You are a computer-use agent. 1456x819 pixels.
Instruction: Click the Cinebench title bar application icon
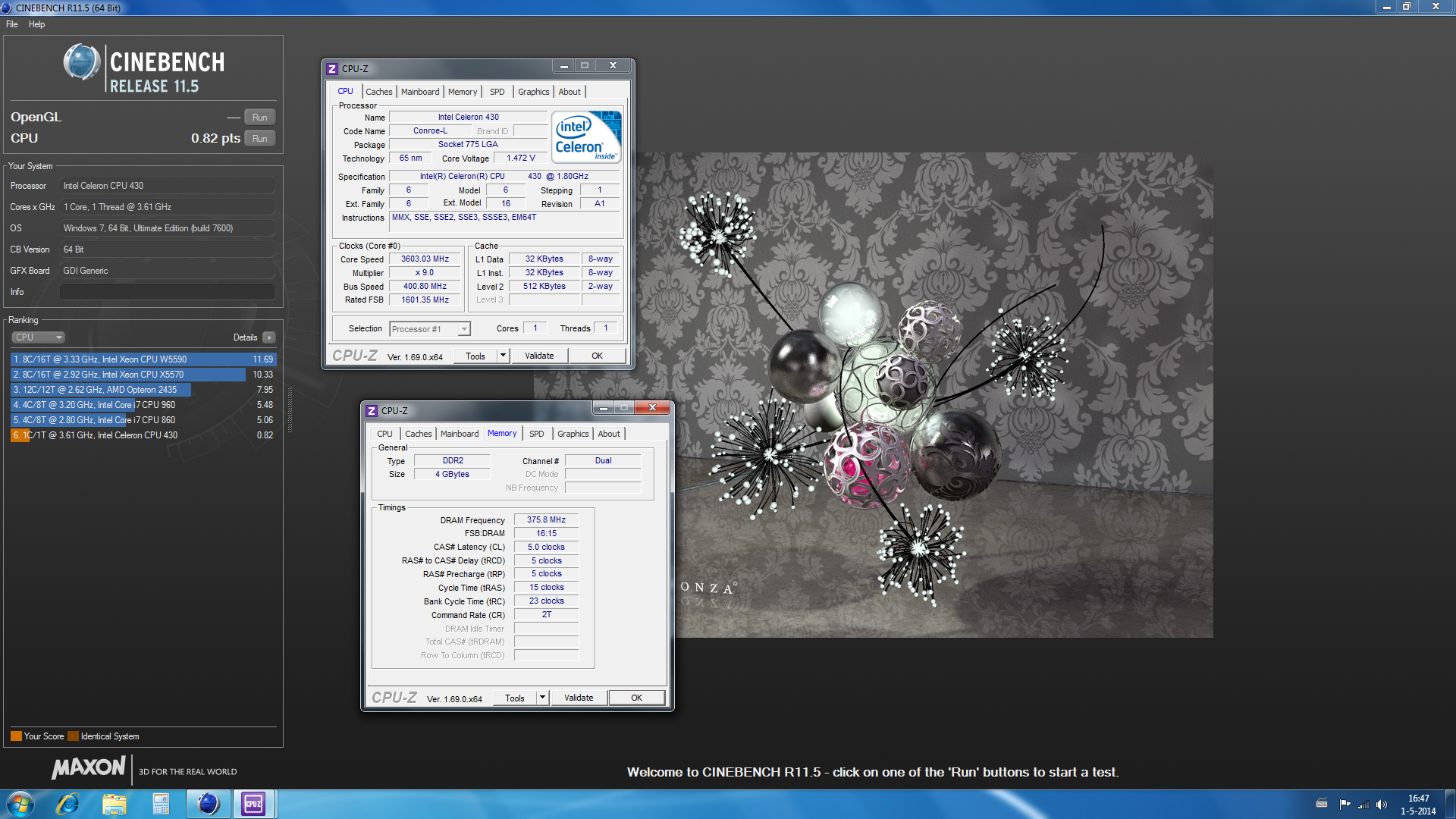point(7,8)
